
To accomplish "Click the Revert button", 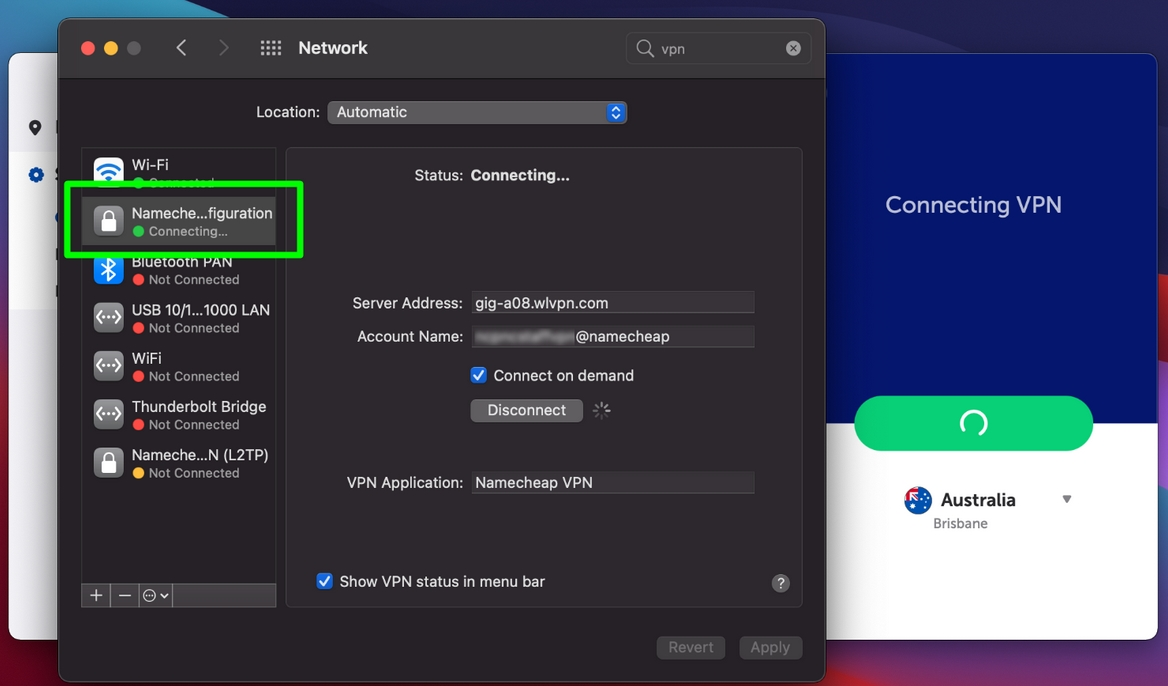I will 691,647.
